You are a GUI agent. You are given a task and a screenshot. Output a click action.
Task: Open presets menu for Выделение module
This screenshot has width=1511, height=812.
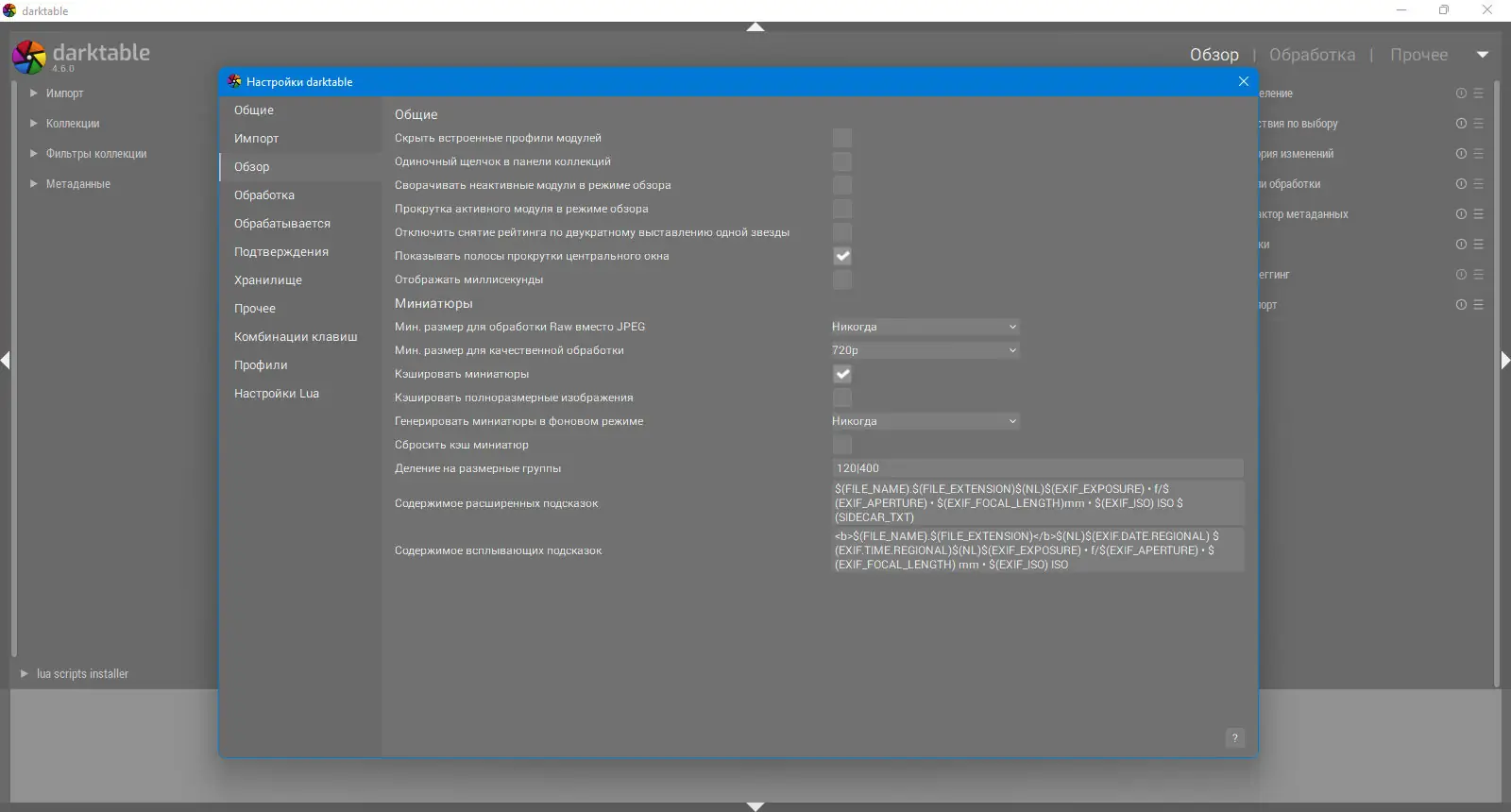tap(1478, 93)
